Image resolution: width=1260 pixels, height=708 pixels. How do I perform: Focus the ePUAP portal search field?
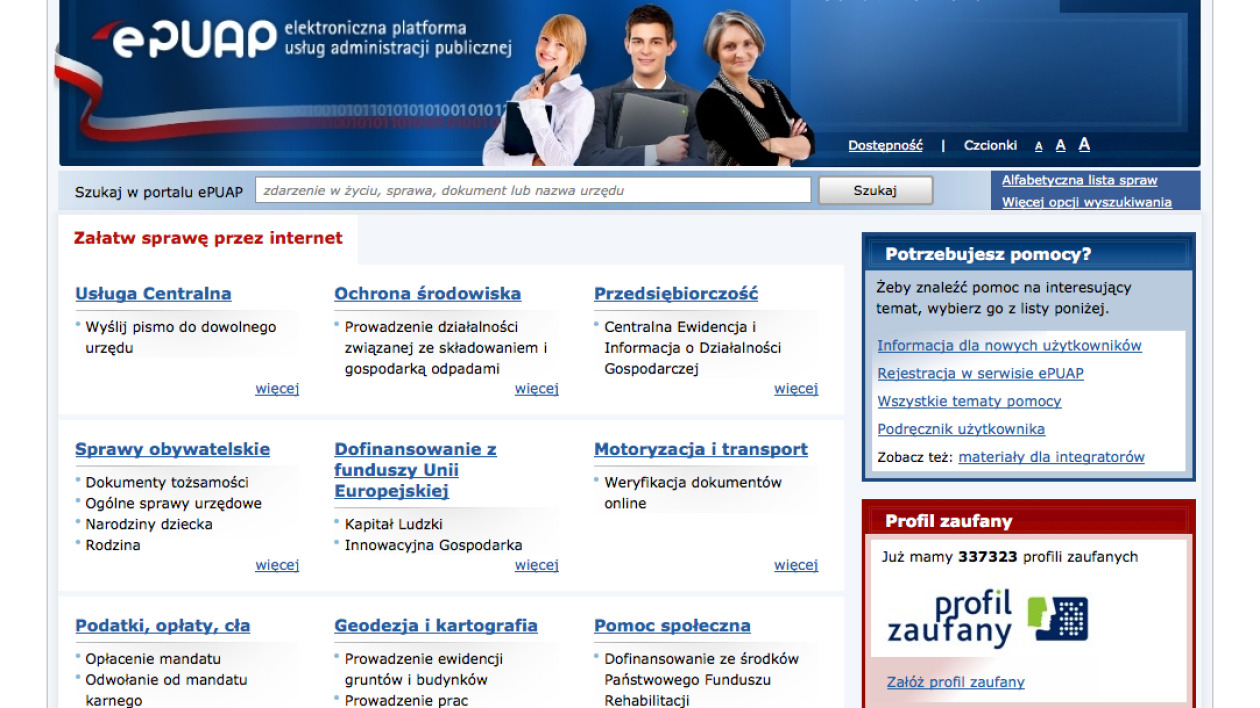533,190
